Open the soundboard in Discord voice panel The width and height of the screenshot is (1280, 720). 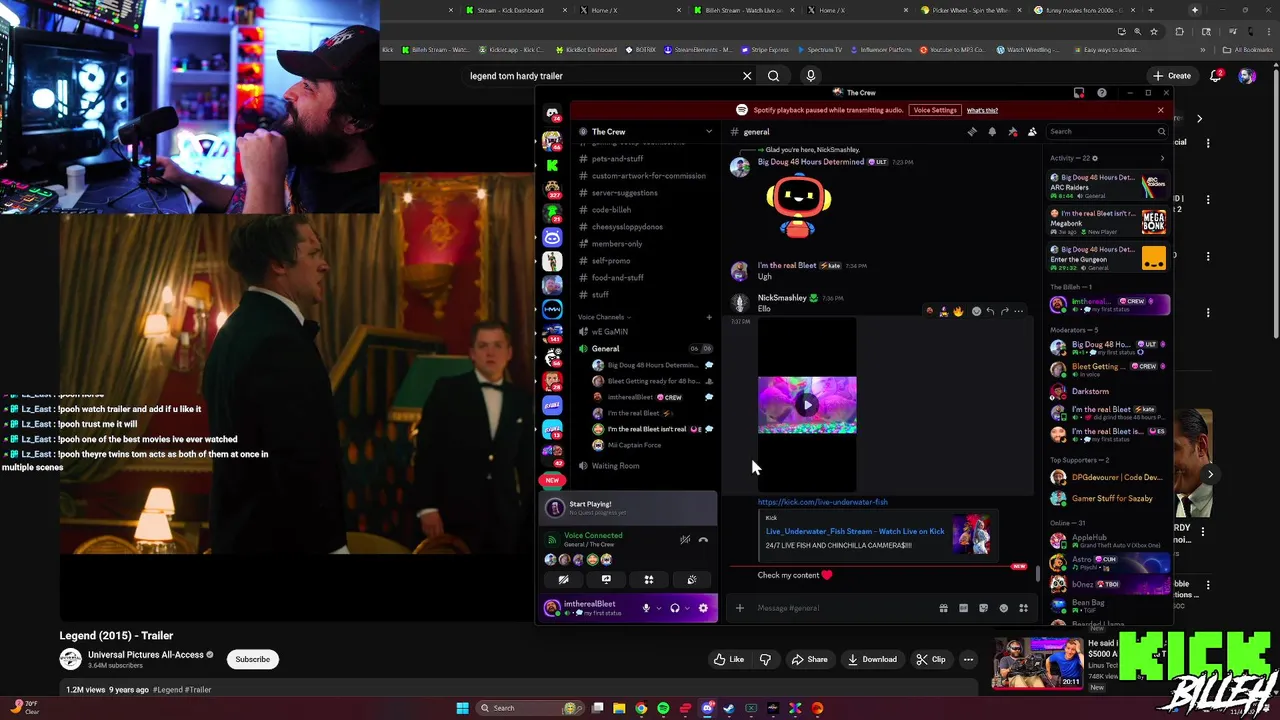(692, 579)
